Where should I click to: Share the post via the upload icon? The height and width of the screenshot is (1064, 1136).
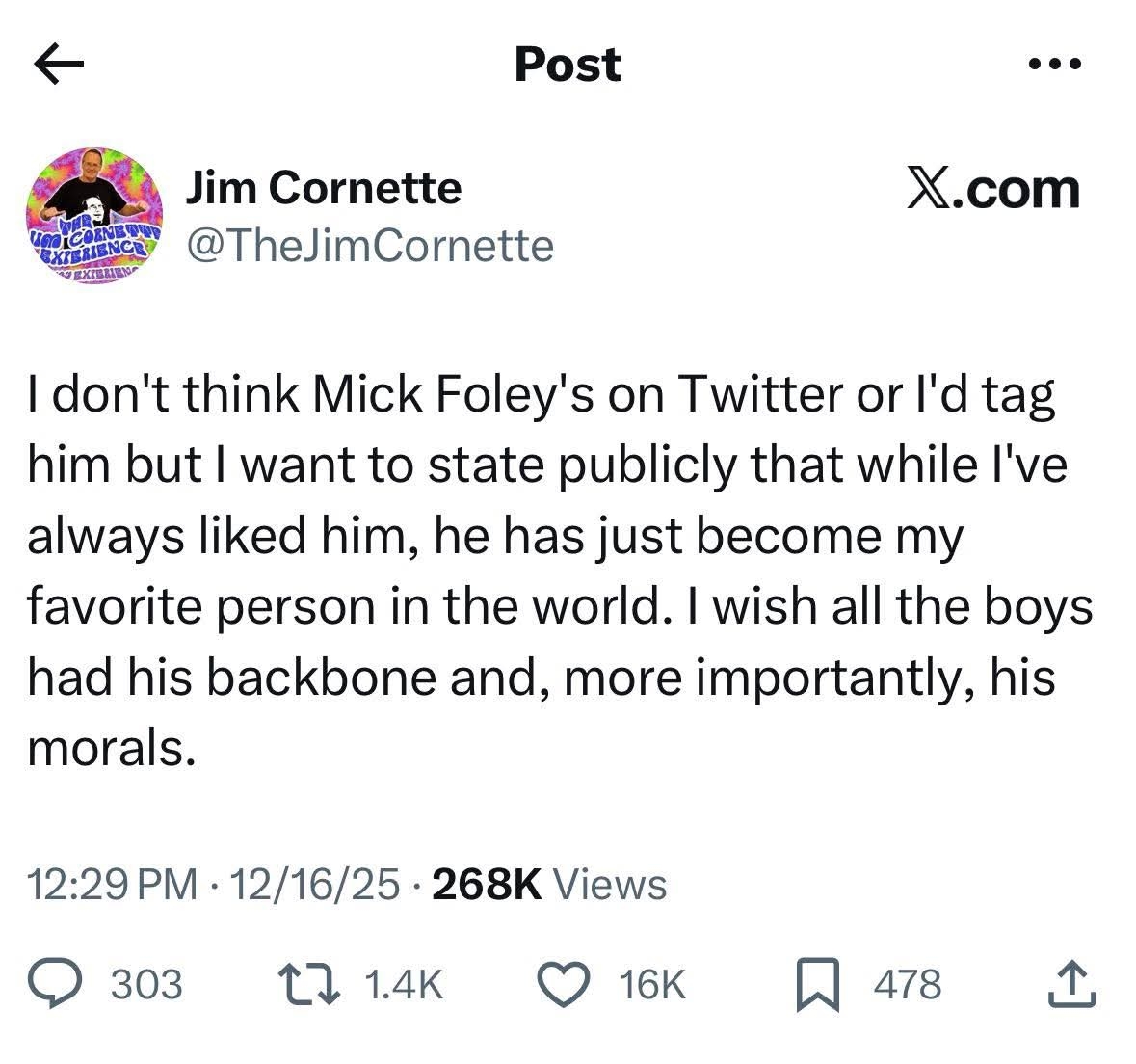1072,985
